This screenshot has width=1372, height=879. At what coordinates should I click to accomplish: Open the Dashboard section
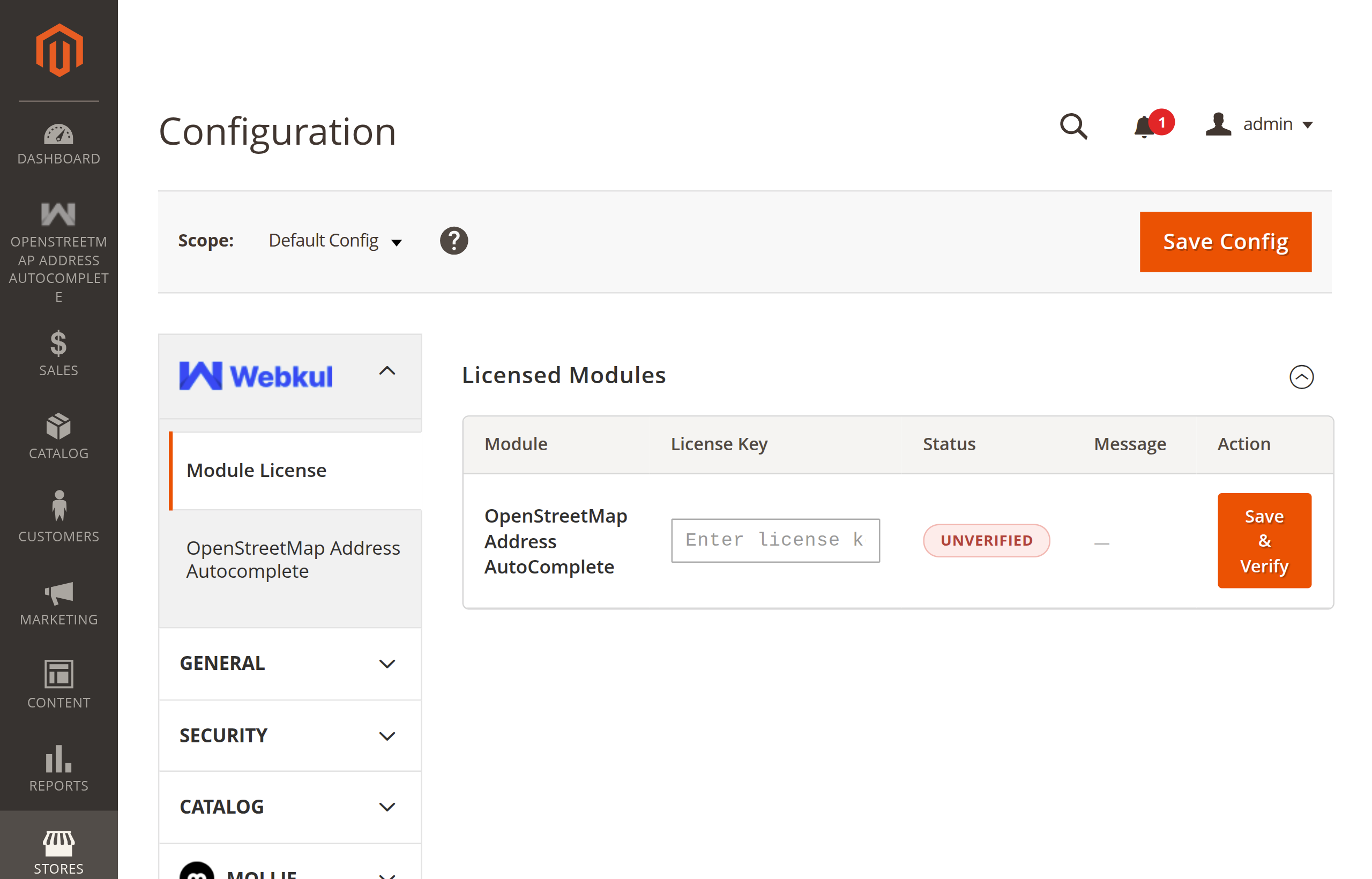[x=59, y=144]
